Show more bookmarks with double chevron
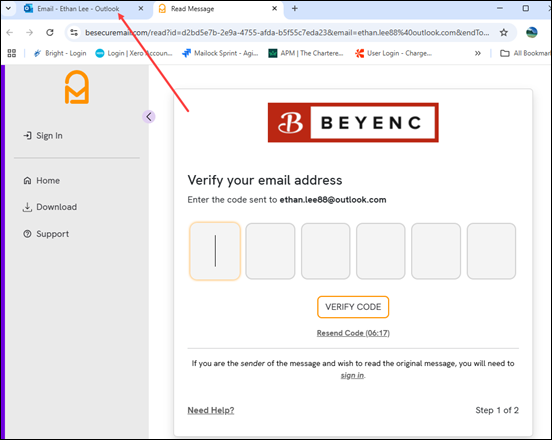 coord(478,53)
